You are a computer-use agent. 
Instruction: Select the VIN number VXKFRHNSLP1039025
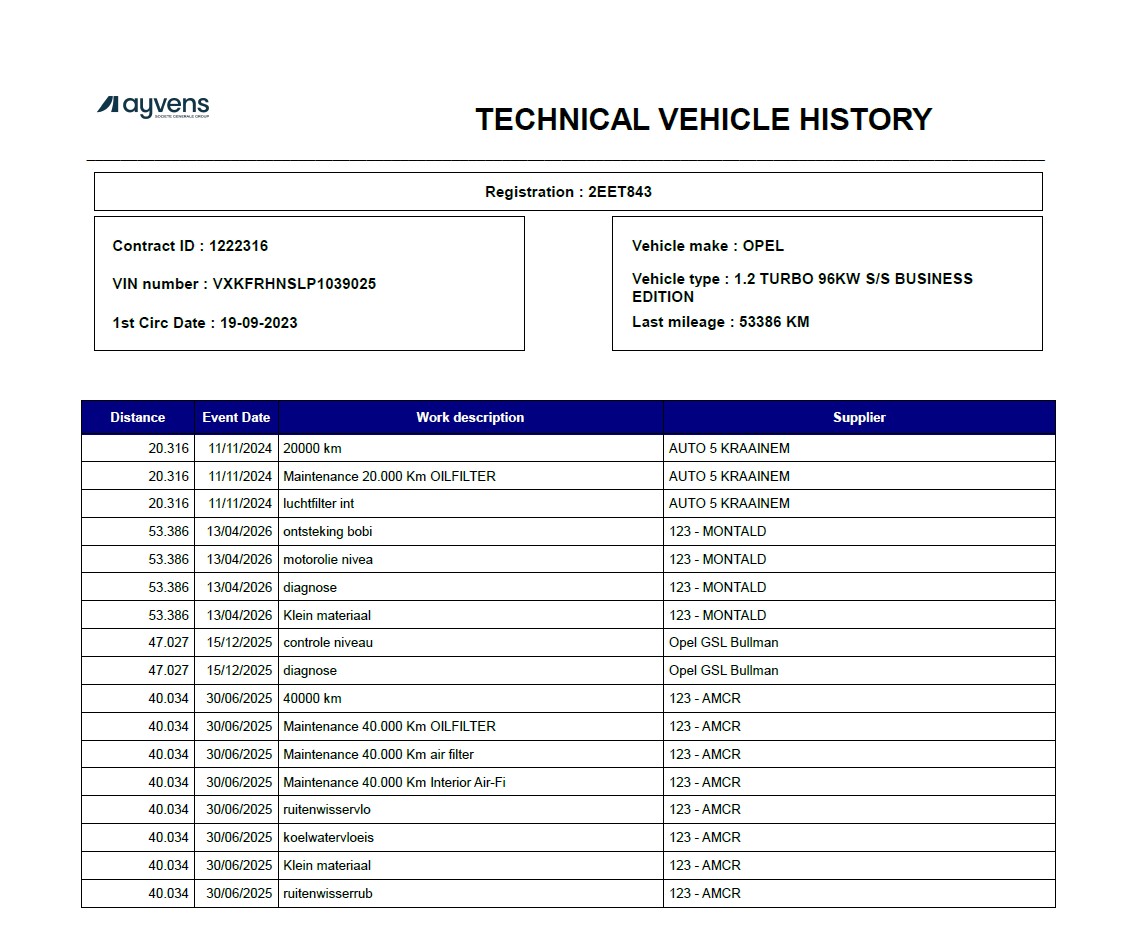tap(244, 284)
